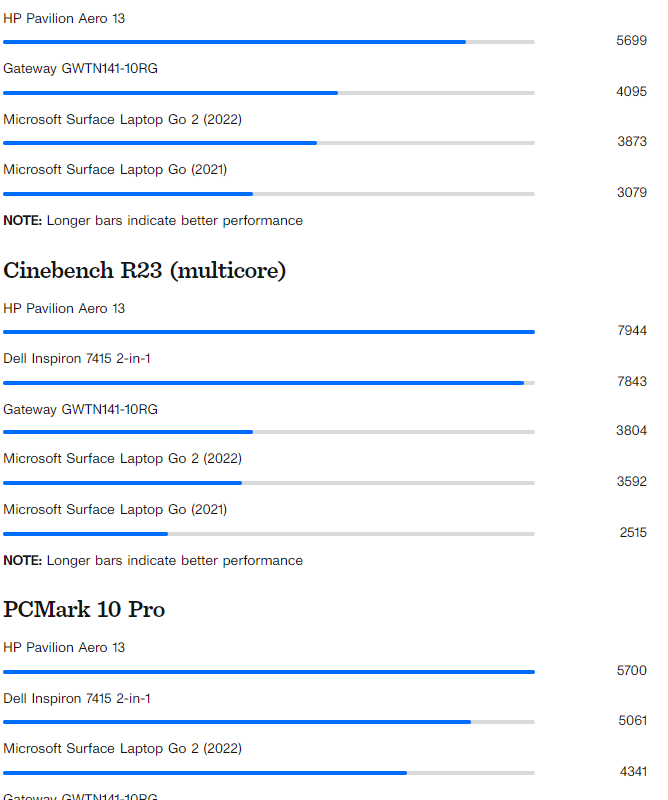Click the Gateway bar with score 4095
Image resolution: width=668 pixels, height=800 pixels.
click(x=170, y=93)
